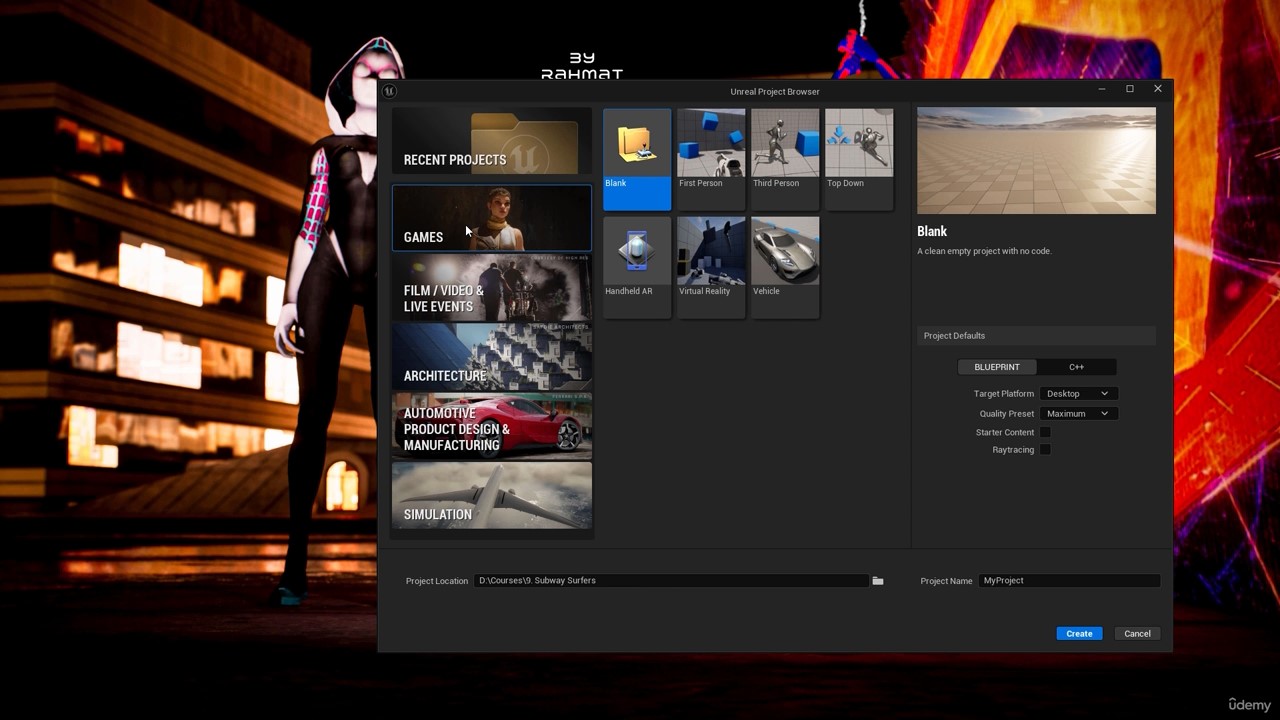1280x720 pixels.
Task: Choose the Blueprint project type
Action: pyautogui.click(x=997, y=367)
